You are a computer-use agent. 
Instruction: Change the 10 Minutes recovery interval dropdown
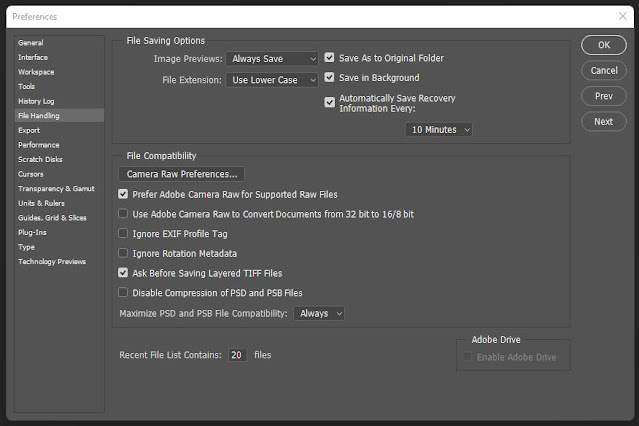pyautogui.click(x=439, y=130)
